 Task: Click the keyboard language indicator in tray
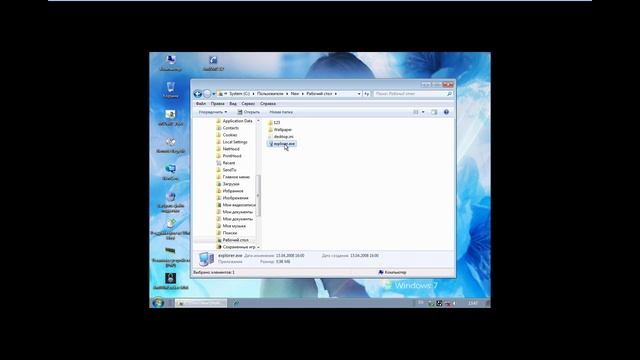421,303
